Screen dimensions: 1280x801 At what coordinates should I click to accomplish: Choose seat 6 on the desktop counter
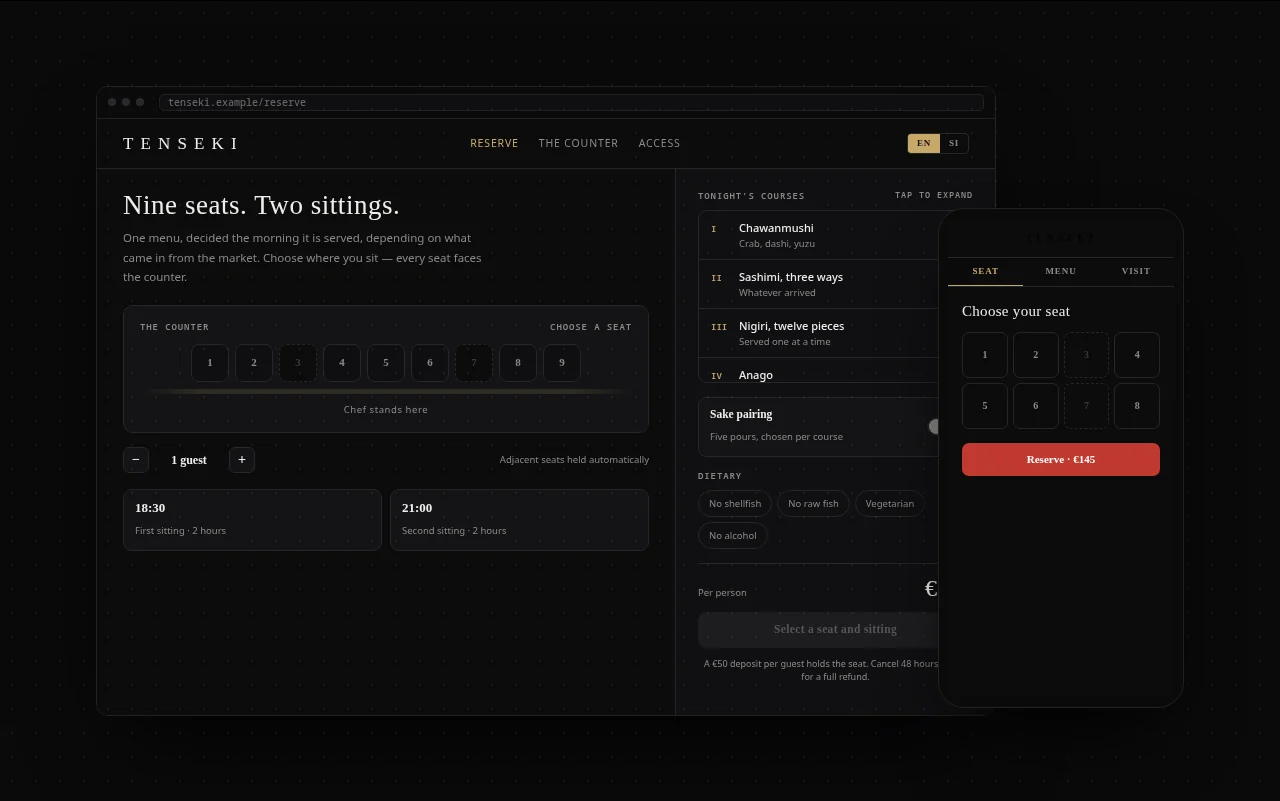tap(430, 363)
